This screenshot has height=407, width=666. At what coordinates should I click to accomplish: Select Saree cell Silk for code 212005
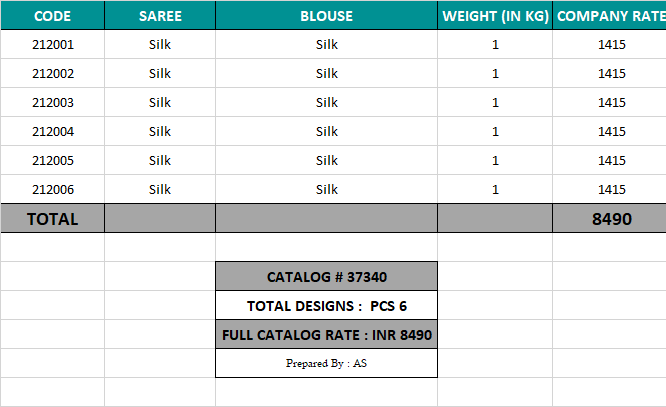pyautogui.click(x=160, y=161)
